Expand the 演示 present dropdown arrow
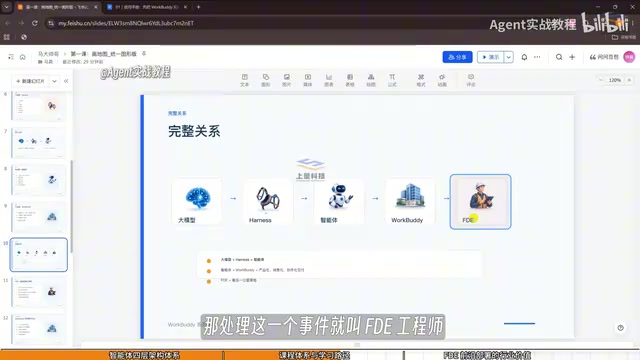The width and height of the screenshot is (640, 360). coord(509,57)
